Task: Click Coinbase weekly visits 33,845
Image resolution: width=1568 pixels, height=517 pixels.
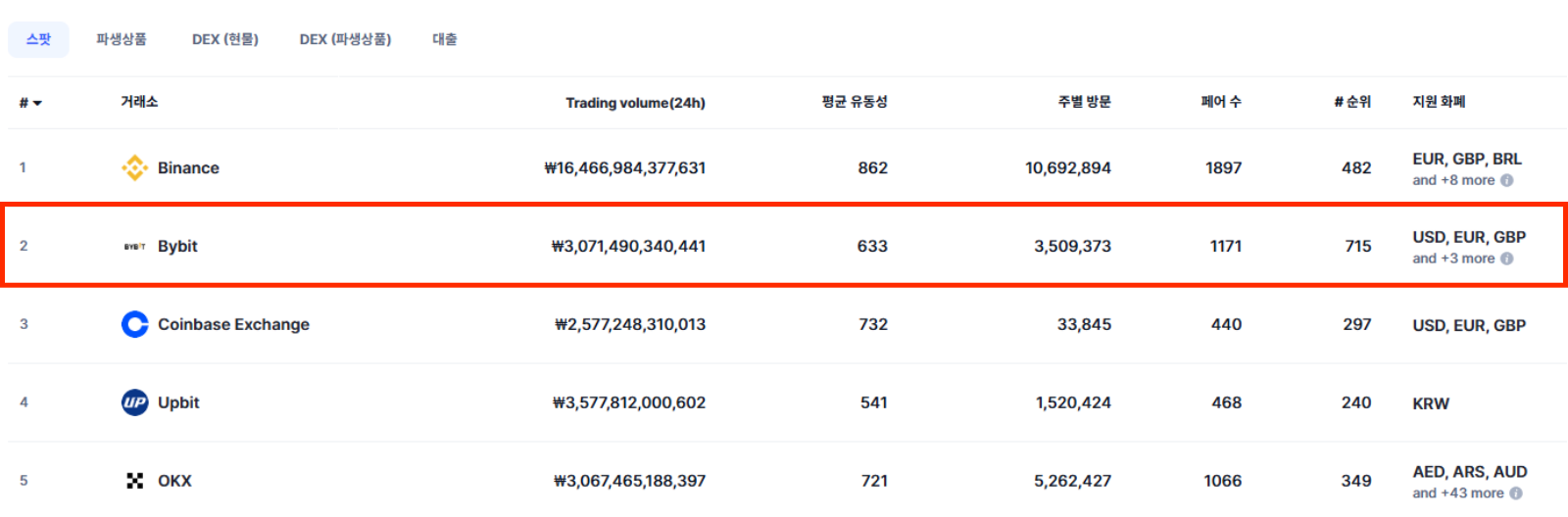Action: click(x=1084, y=324)
